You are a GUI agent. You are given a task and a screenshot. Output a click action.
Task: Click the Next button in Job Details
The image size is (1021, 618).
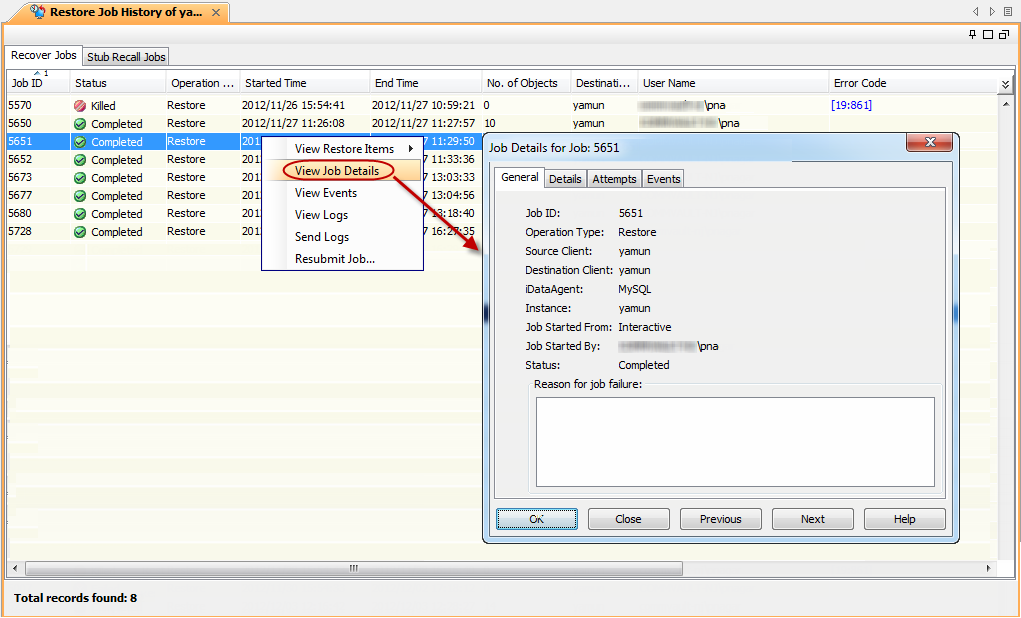click(x=812, y=519)
